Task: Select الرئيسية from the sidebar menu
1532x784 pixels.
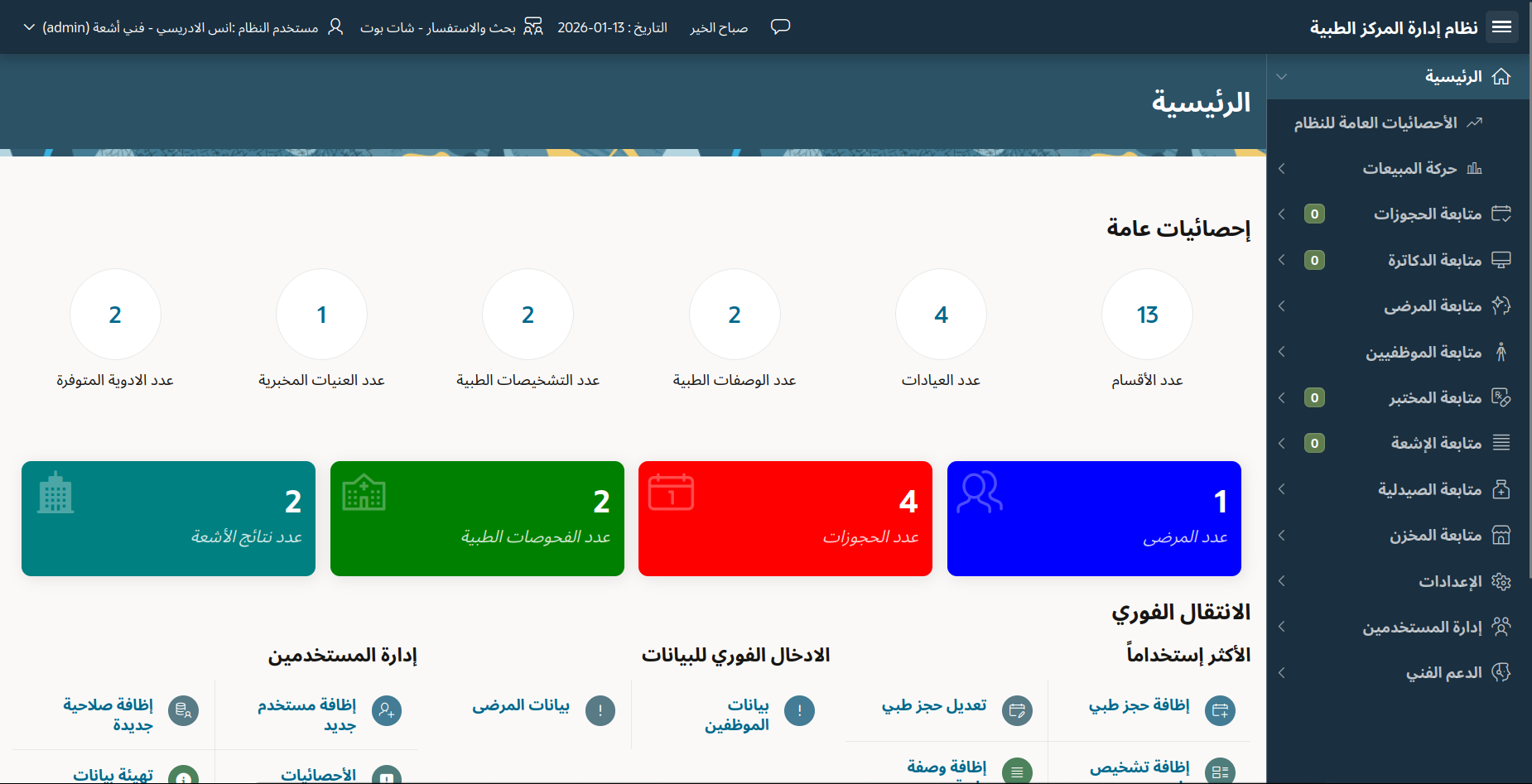Action: point(1453,76)
